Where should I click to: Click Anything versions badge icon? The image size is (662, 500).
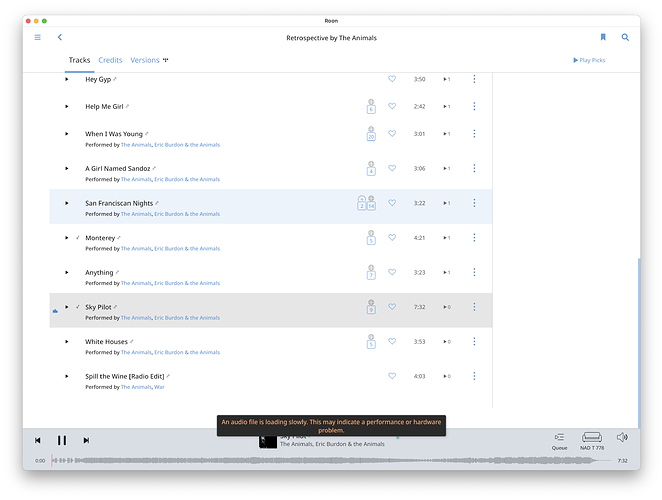(371, 272)
